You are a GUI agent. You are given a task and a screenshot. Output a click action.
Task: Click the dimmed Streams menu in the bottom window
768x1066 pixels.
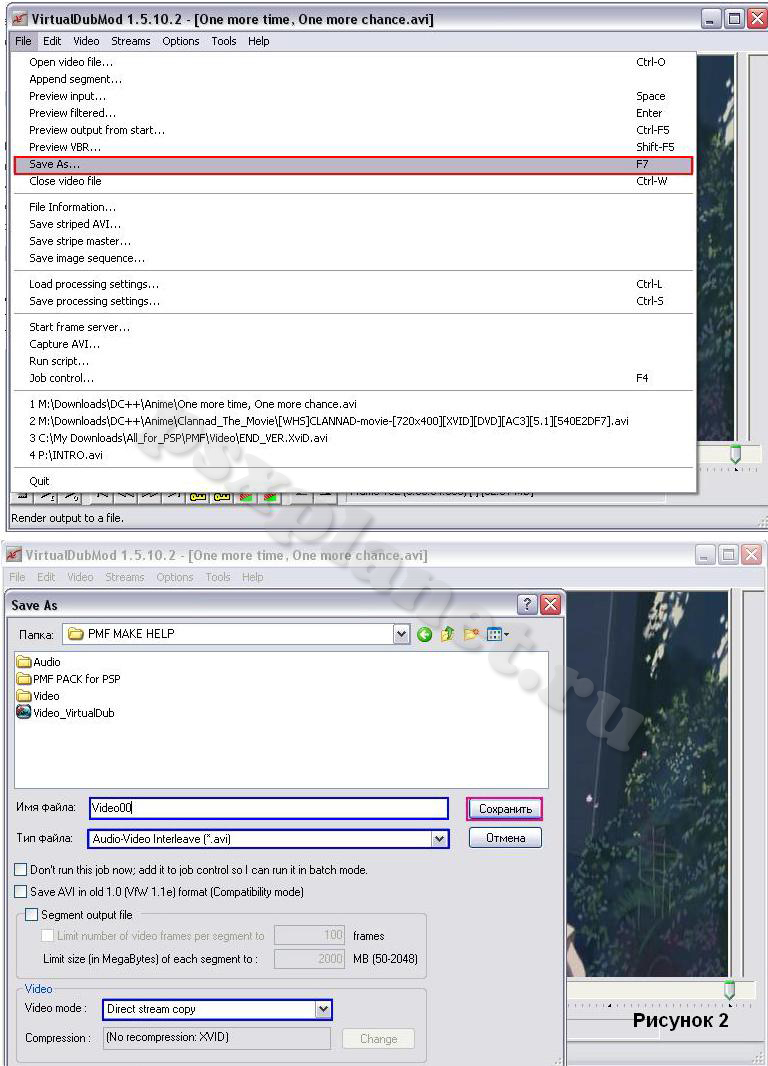point(124,577)
